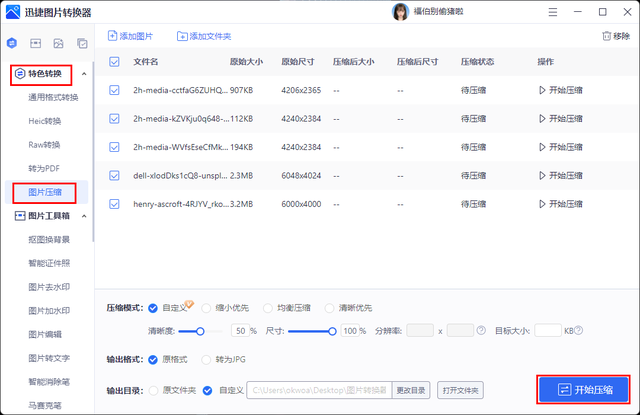Click the blue hexagon icon in sidebar
This screenshot has height=415, width=640.
tap(12, 43)
